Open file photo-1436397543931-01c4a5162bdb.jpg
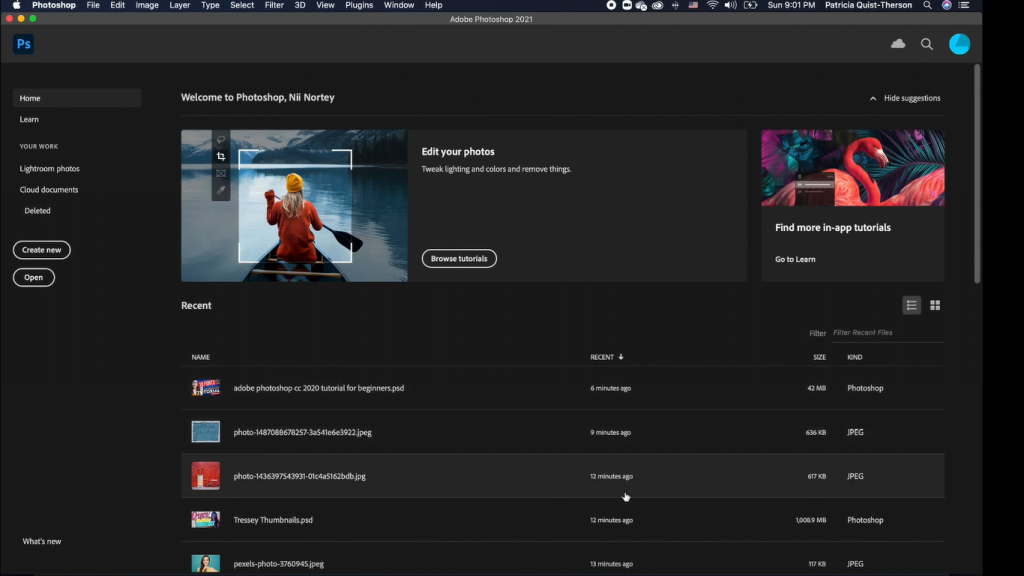The image size is (1024, 576). 300,476
